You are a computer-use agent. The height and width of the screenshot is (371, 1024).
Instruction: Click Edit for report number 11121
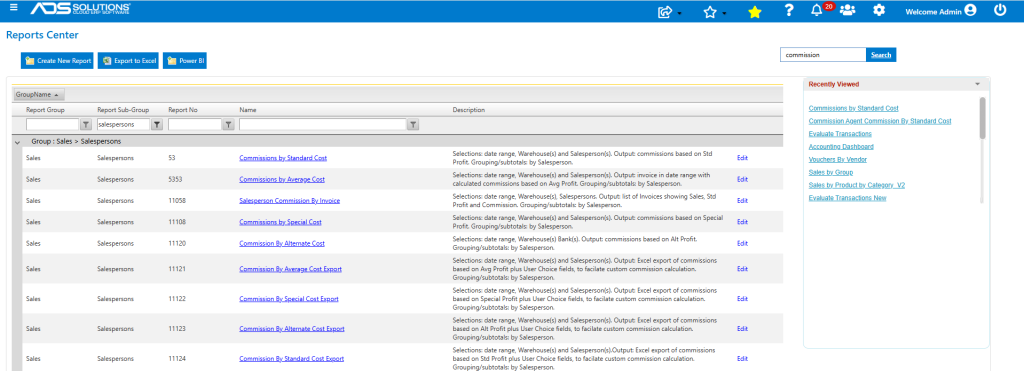[x=742, y=269]
